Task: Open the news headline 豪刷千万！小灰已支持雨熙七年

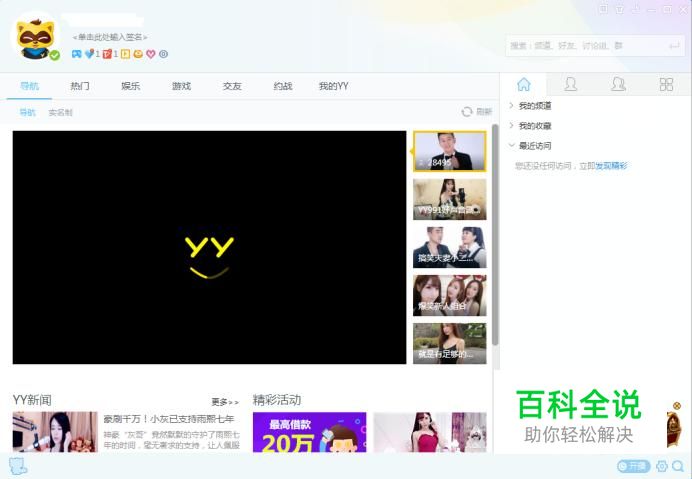Action: [169, 419]
